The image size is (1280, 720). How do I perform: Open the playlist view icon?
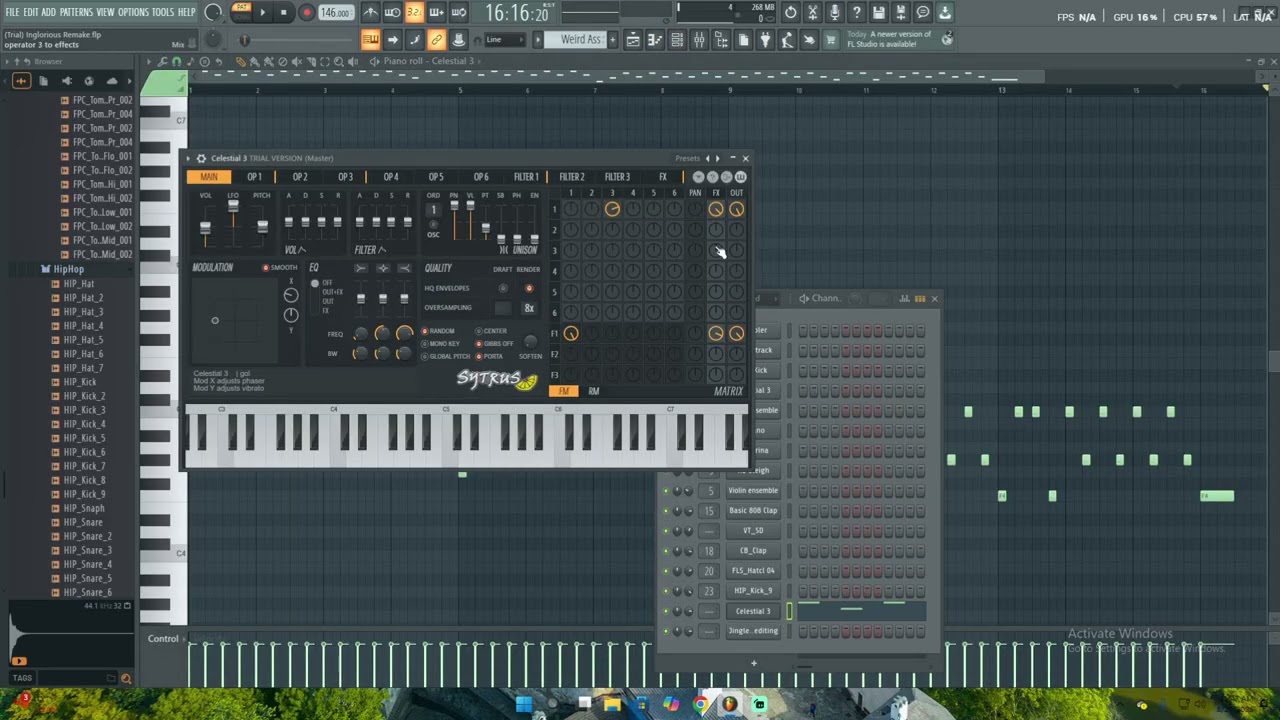point(633,40)
